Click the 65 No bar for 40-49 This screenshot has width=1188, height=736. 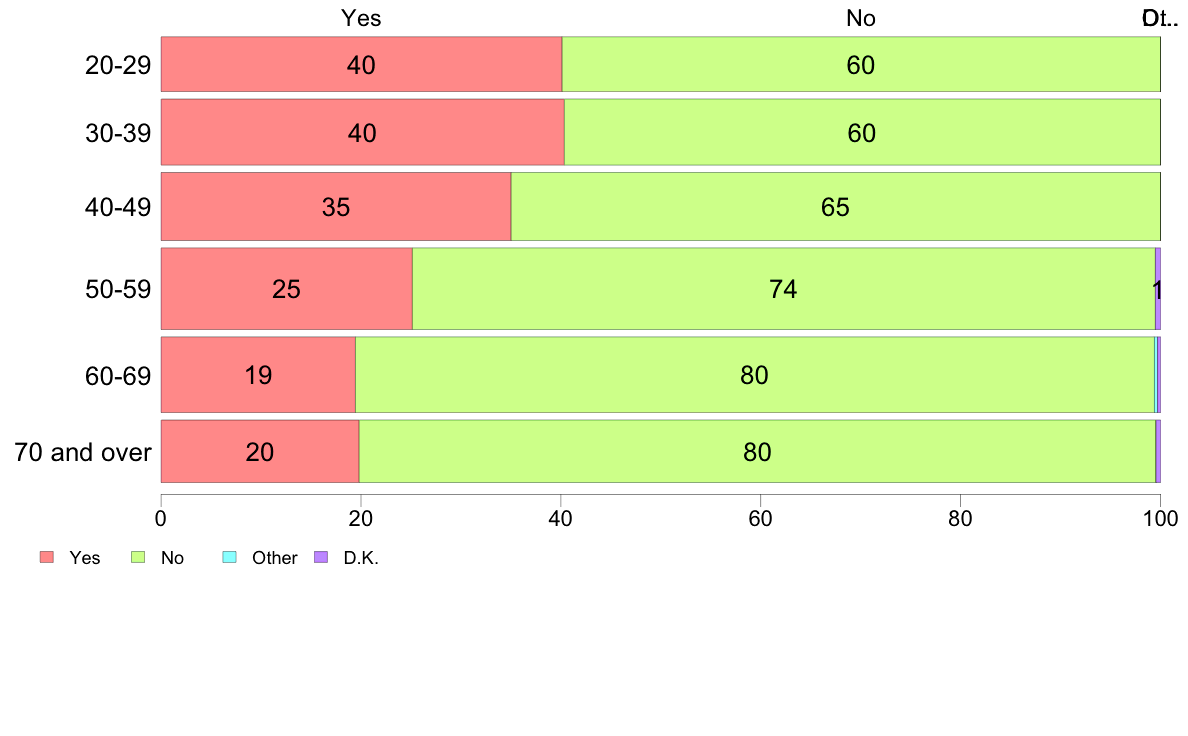click(x=836, y=207)
